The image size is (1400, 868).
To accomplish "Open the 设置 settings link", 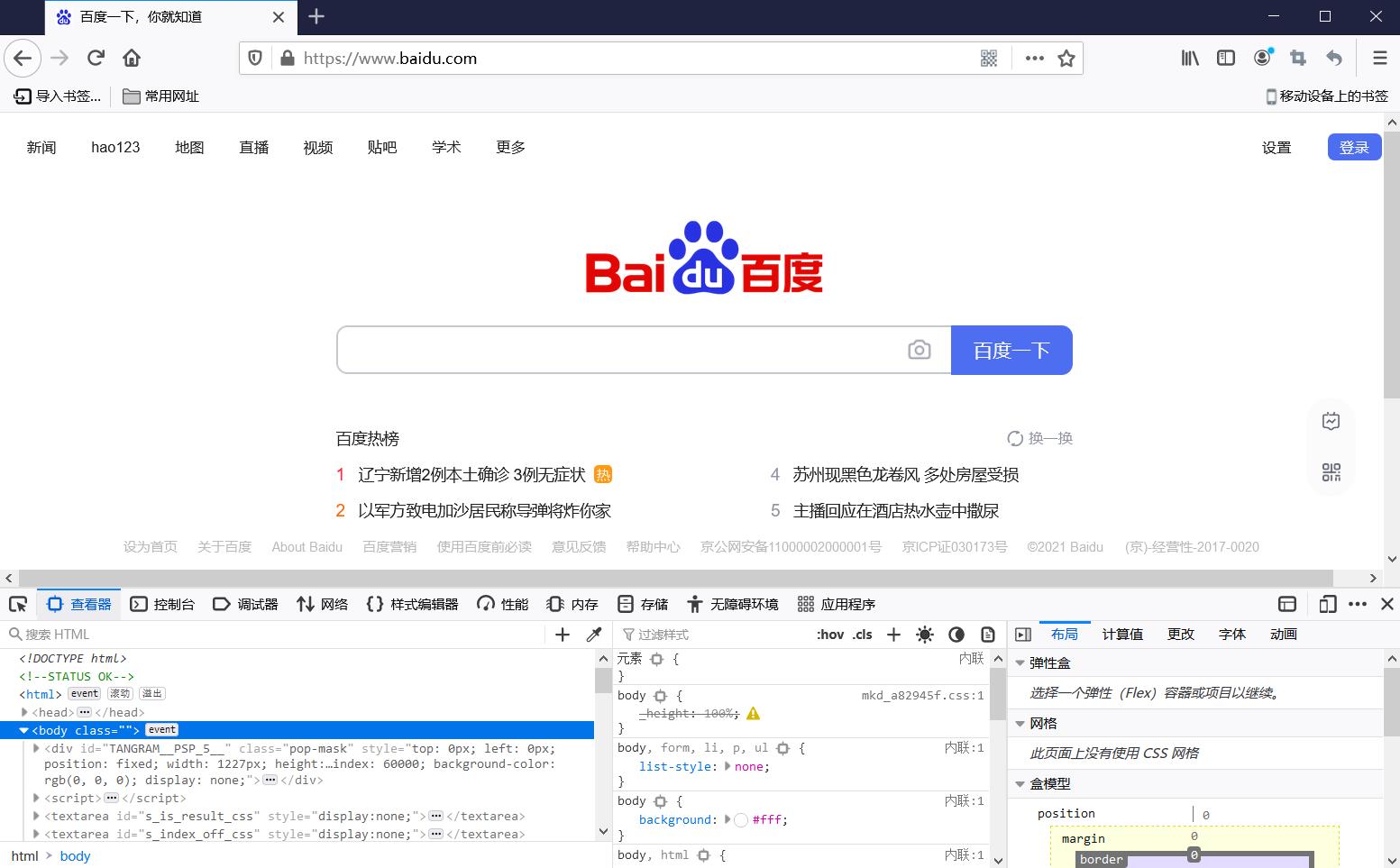I will tap(1276, 148).
